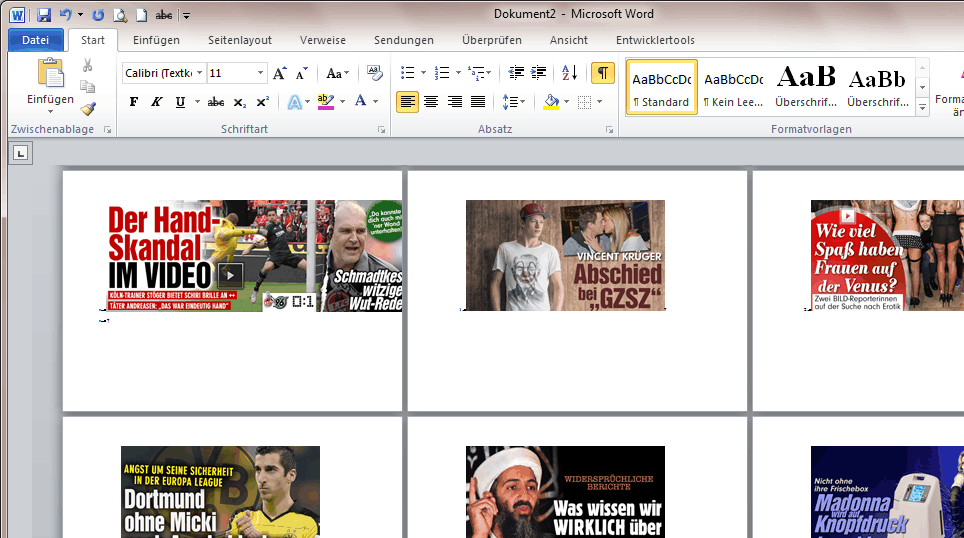
Task: Click the Text Effects glowing A icon
Action: tap(294, 102)
